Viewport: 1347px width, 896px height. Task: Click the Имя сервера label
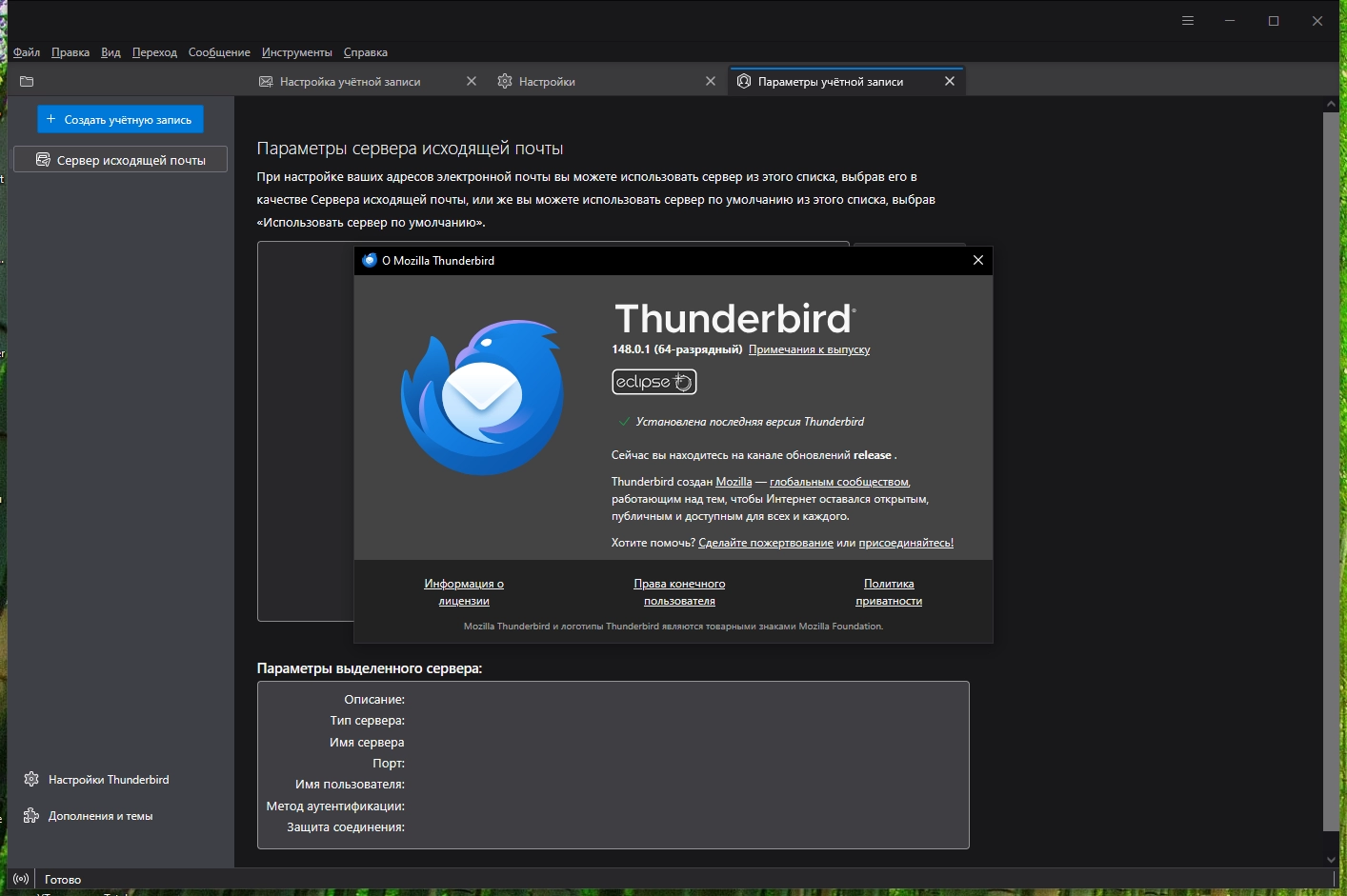[x=367, y=743]
